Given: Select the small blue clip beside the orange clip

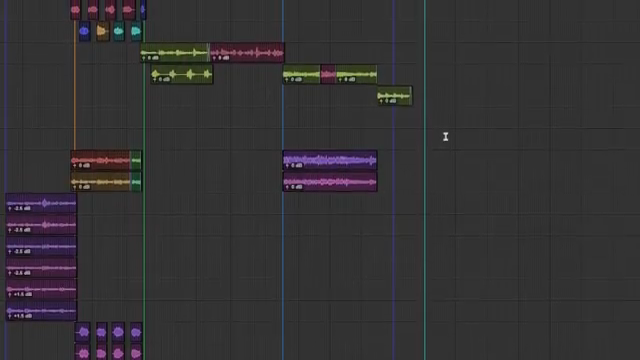Looking at the screenshot, I should (x=84, y=31).
